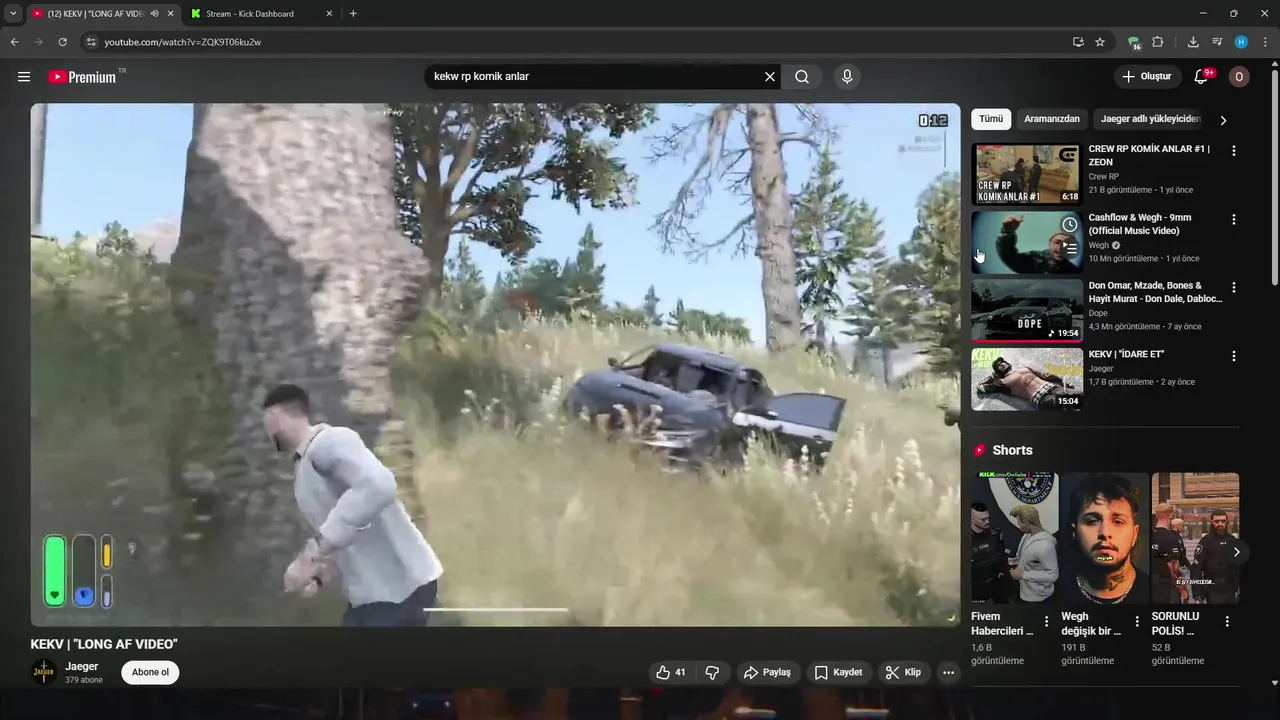Start voice search with microphone icon
1280x720 pixels.
coord(847,77)
